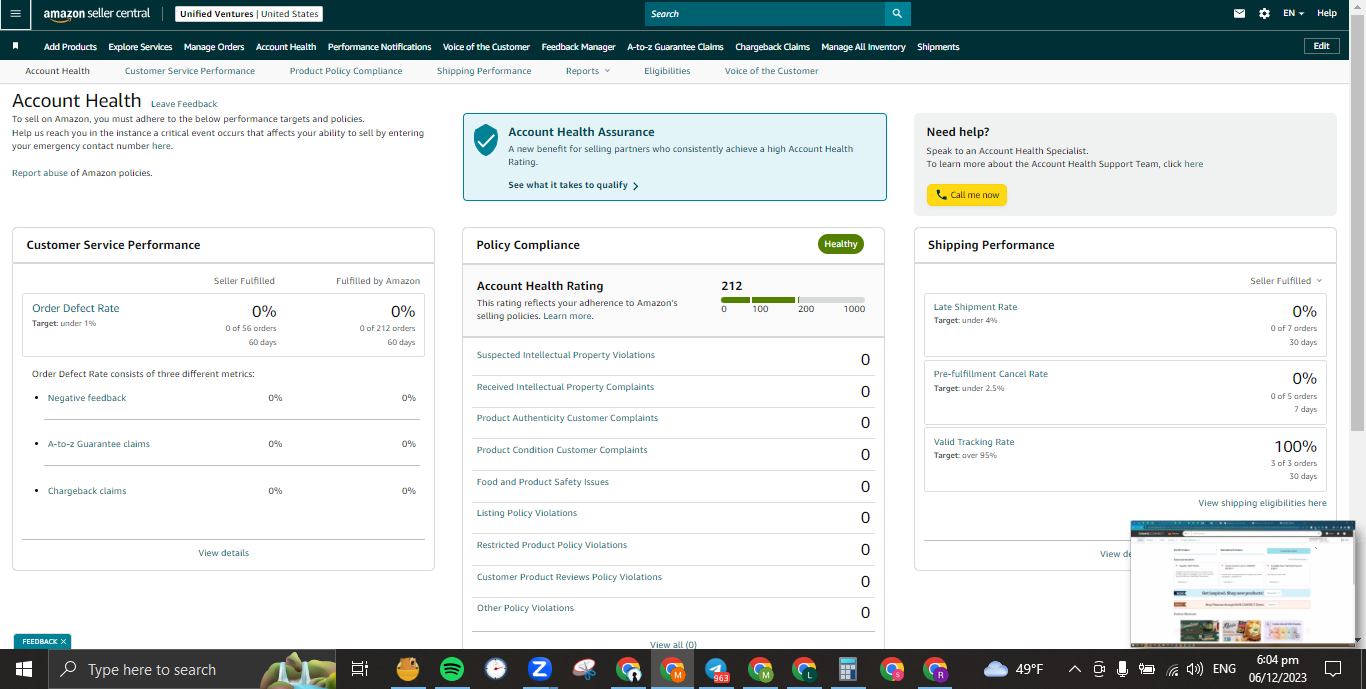Open the Negative feedback metric link
The image size is (1366, 689).
point(87,398)
